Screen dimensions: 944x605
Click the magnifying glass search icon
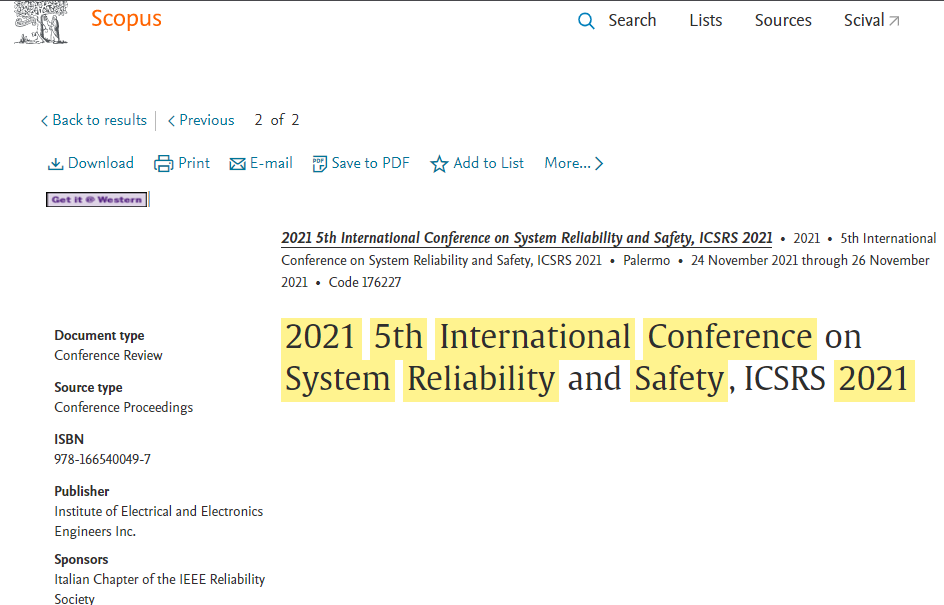(x=586, y=21)
